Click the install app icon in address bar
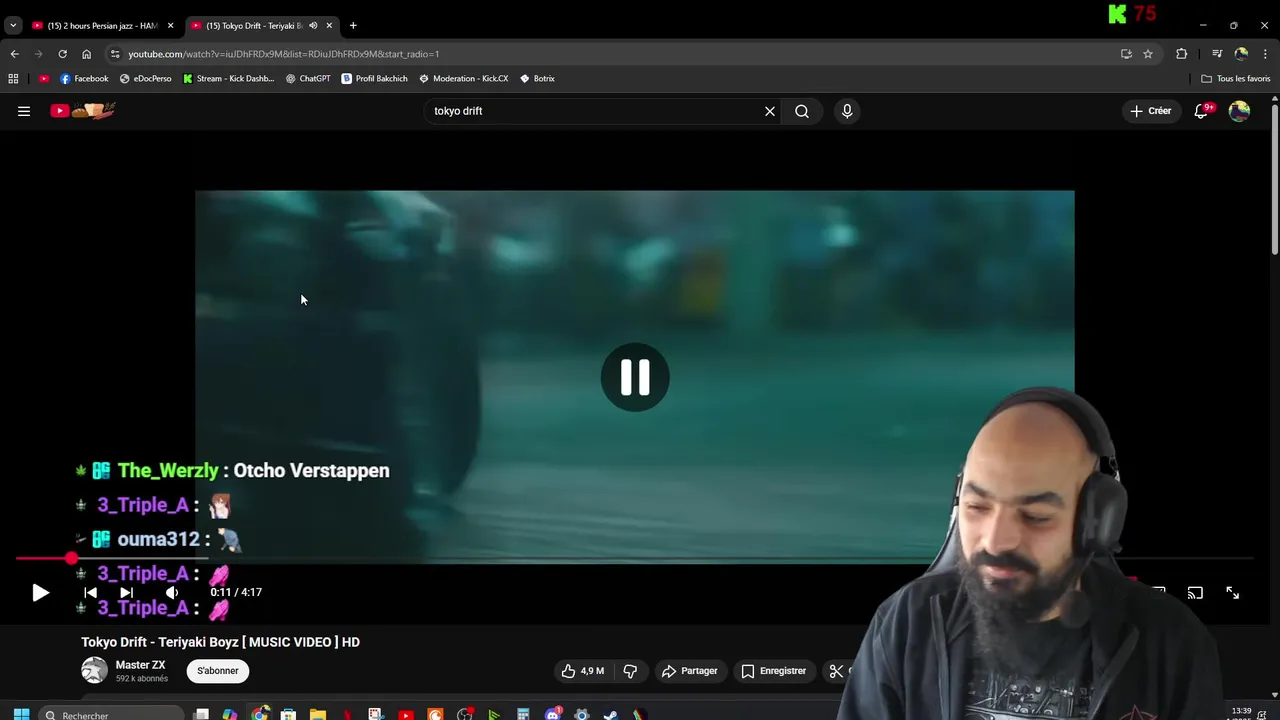The width and height of the screenshot is (1280, 720). coord(1126,54)
